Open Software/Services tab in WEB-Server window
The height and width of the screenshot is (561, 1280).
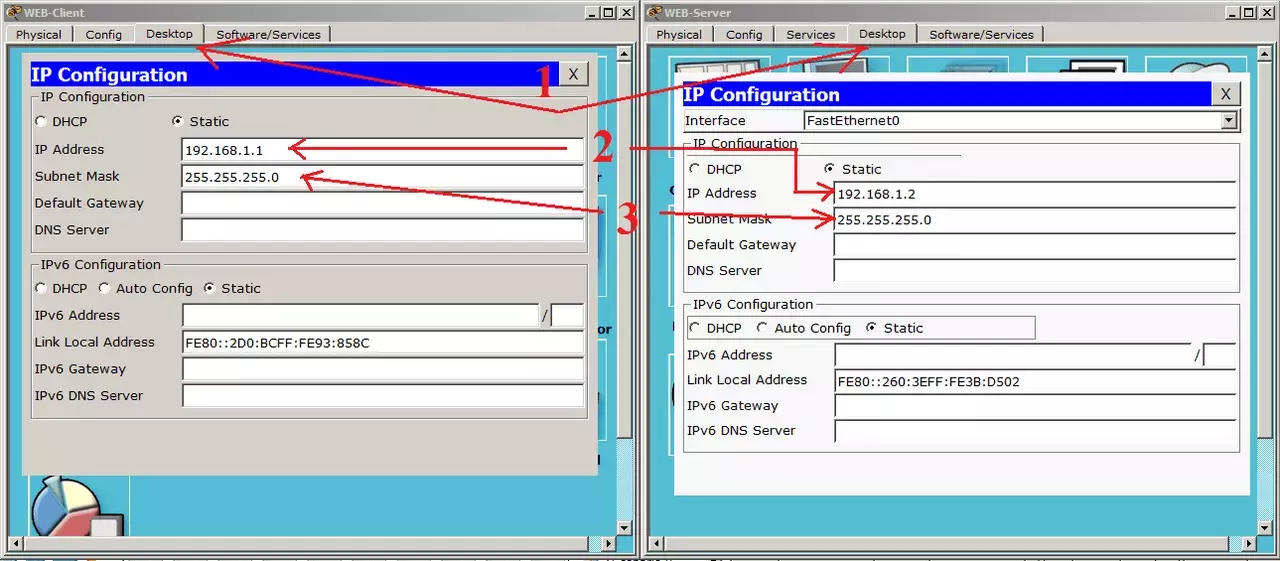981,34
